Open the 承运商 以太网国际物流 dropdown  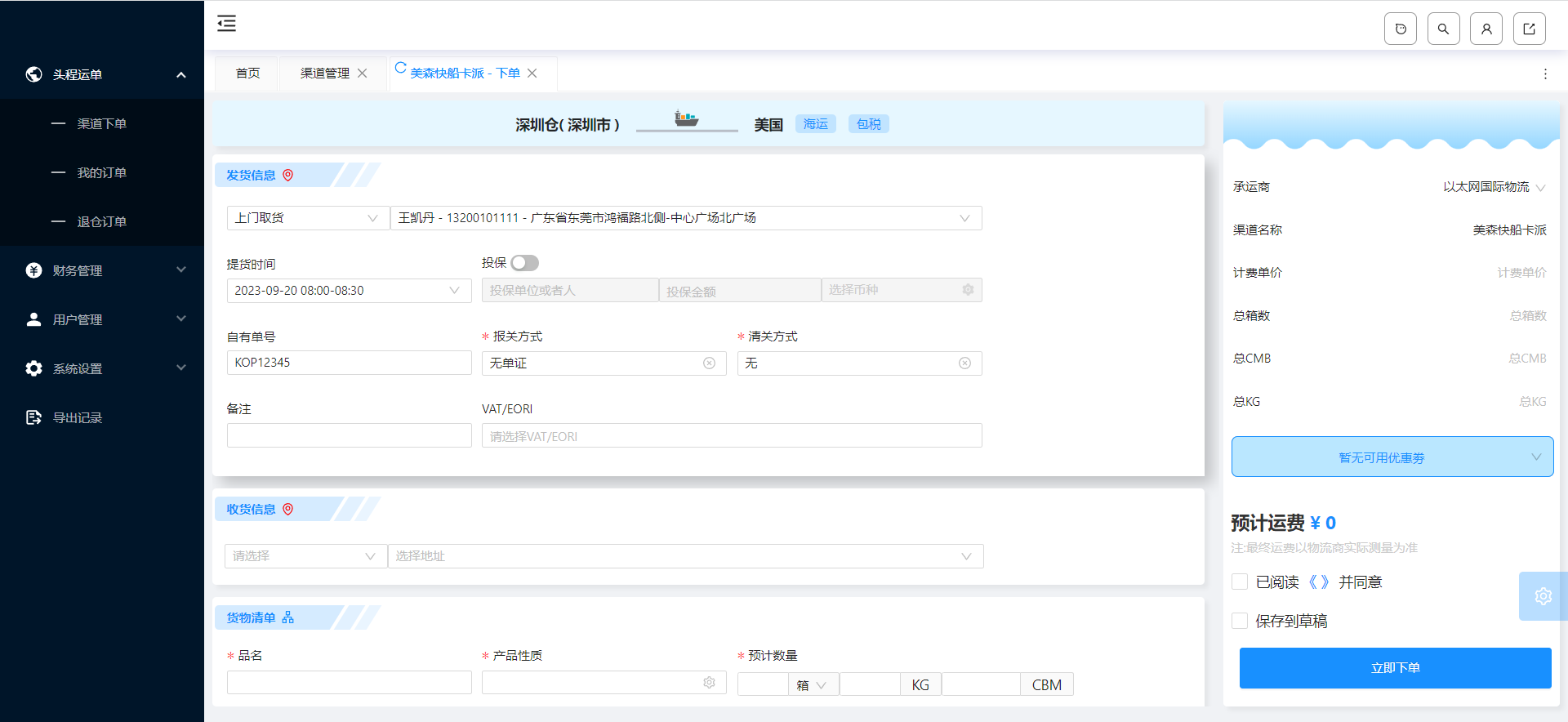pyautogui.click(x=1494, y=187)
